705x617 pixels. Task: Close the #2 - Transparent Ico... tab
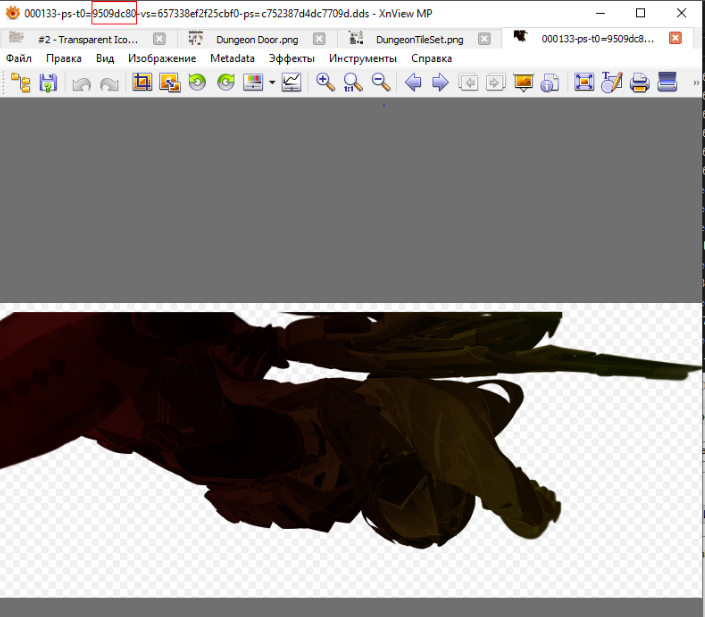point(159,39)
